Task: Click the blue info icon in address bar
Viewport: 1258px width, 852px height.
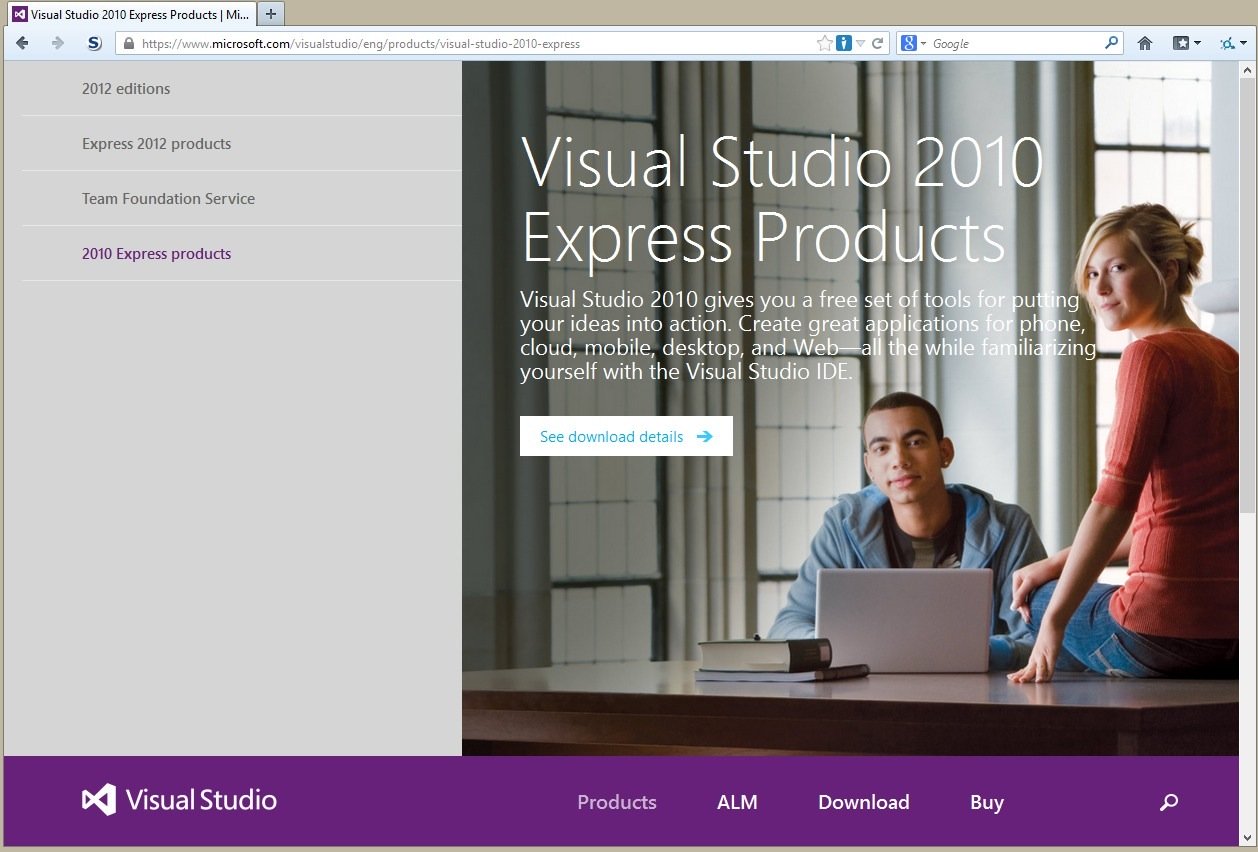Action: point(843,43)
